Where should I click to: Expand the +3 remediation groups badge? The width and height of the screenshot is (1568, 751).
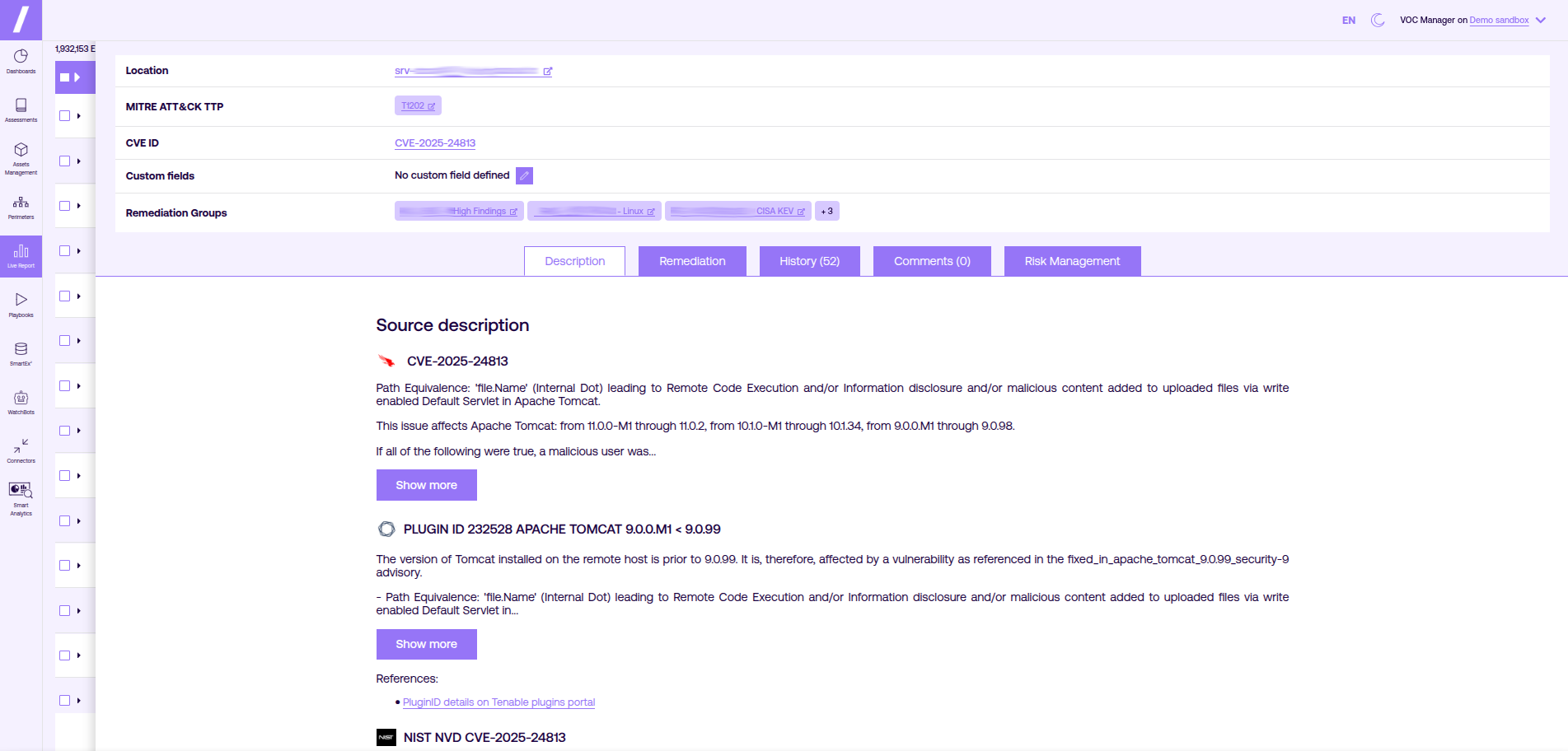[826, 212]
